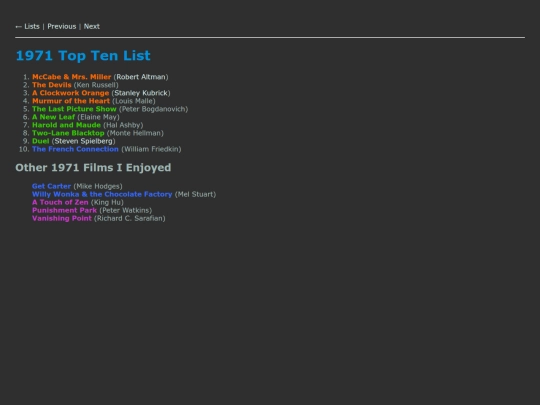
Task: Click director name Richard C. Sarafian
Action: [129, 218]
